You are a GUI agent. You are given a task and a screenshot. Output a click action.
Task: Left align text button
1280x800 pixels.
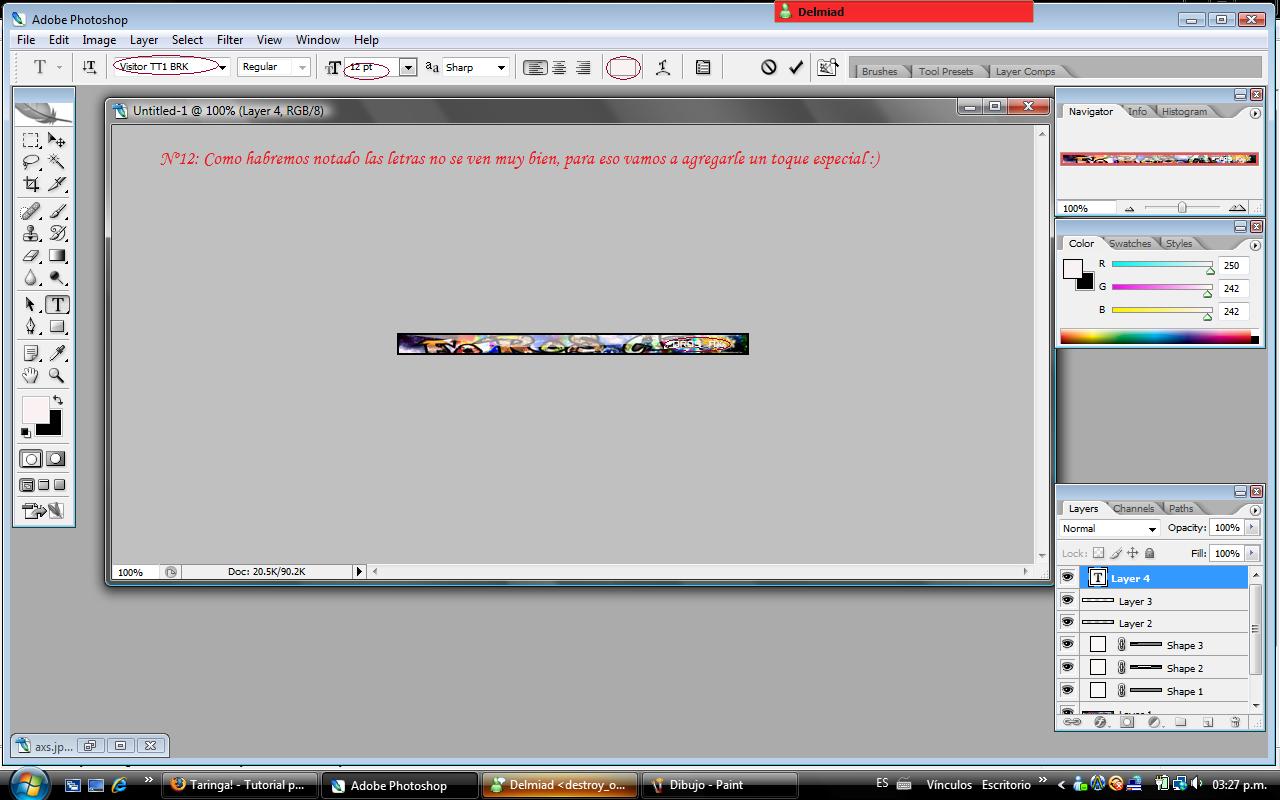coord(536,67)
